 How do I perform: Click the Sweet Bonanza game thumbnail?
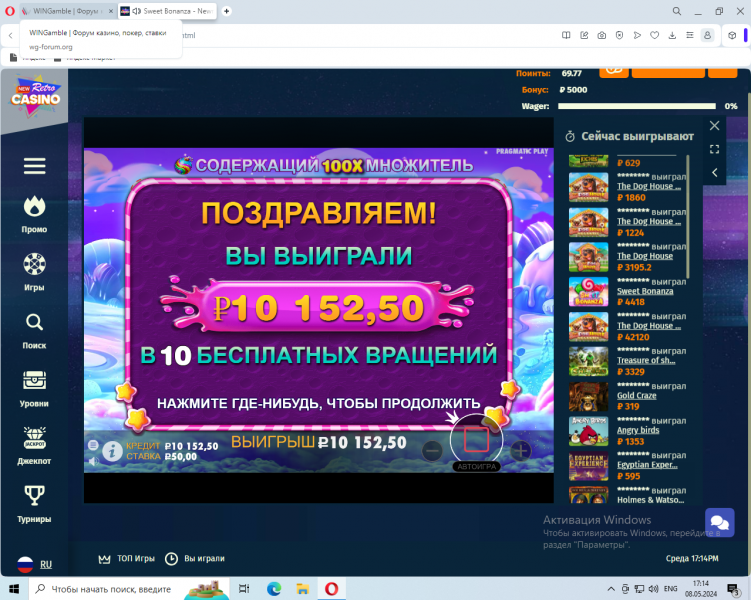coord(588,292)
